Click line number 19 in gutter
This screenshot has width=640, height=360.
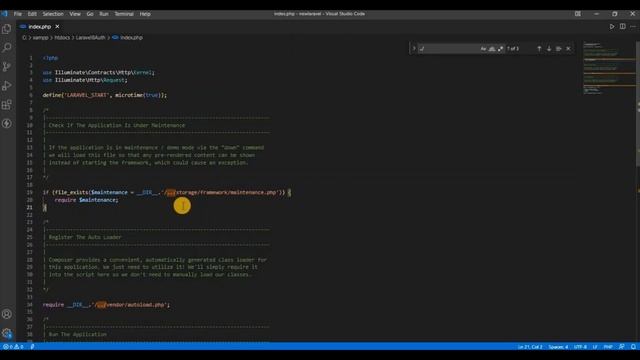click(30, 193)
